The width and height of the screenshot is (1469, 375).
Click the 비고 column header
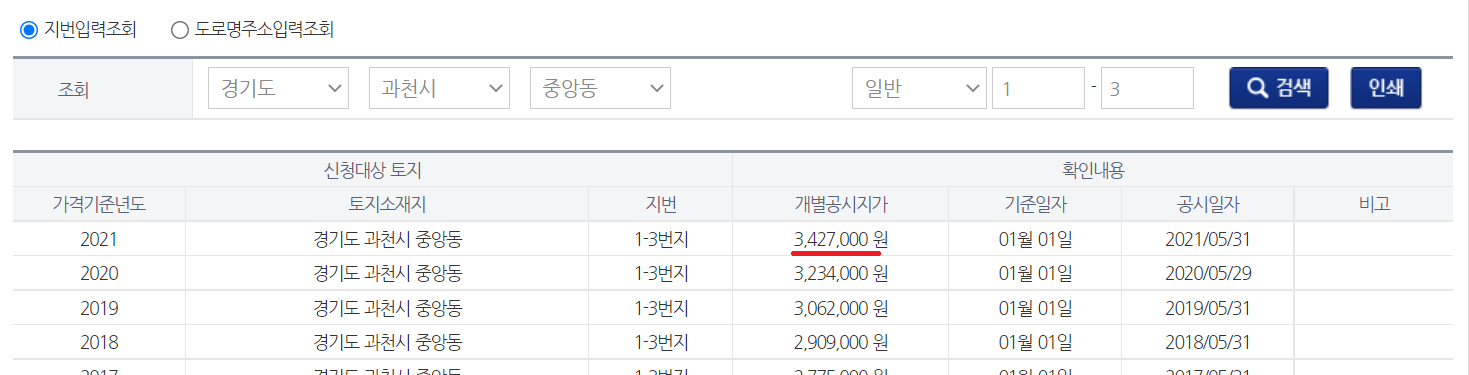[x=1373, y=205]
